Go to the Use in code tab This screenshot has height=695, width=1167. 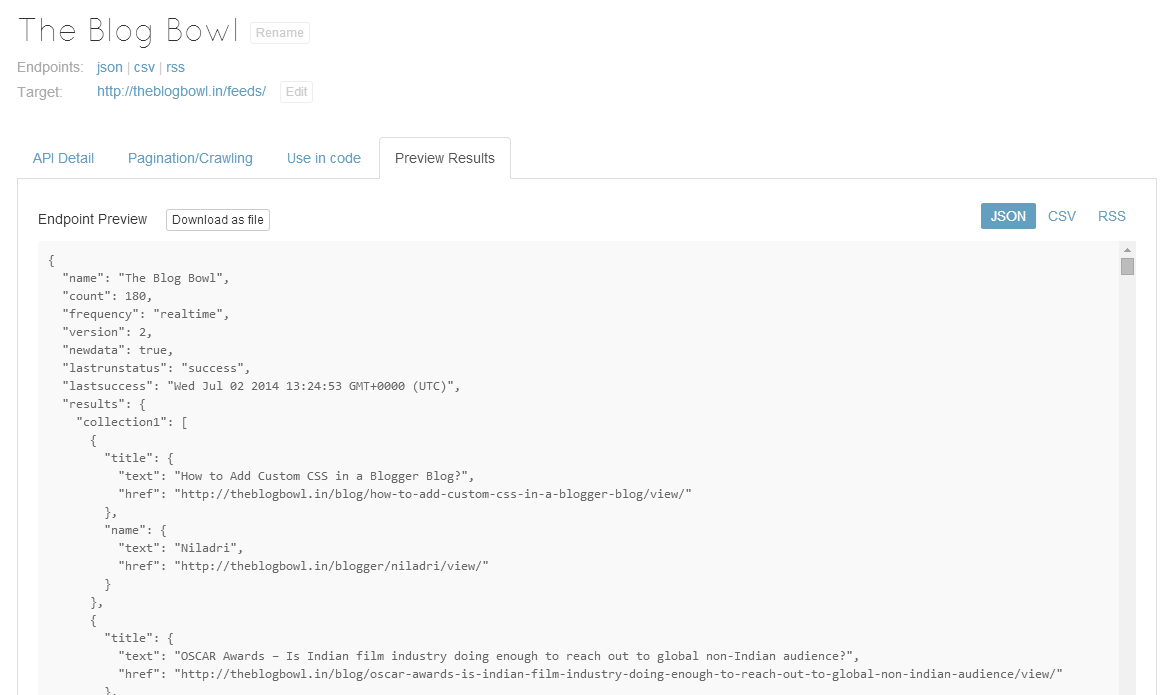pyautogui.click(x=323, y=158)
